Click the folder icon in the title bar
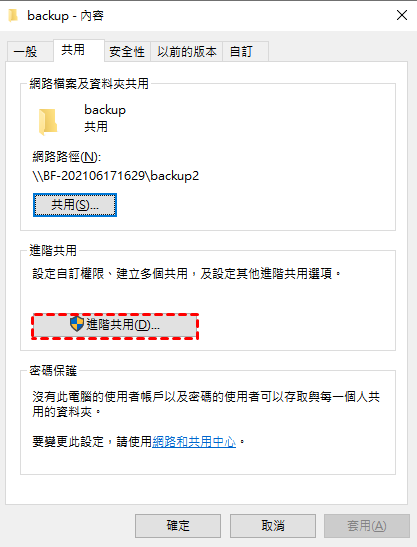The height and width of the screenshot is (547, 417). click(x=13, y=15)
